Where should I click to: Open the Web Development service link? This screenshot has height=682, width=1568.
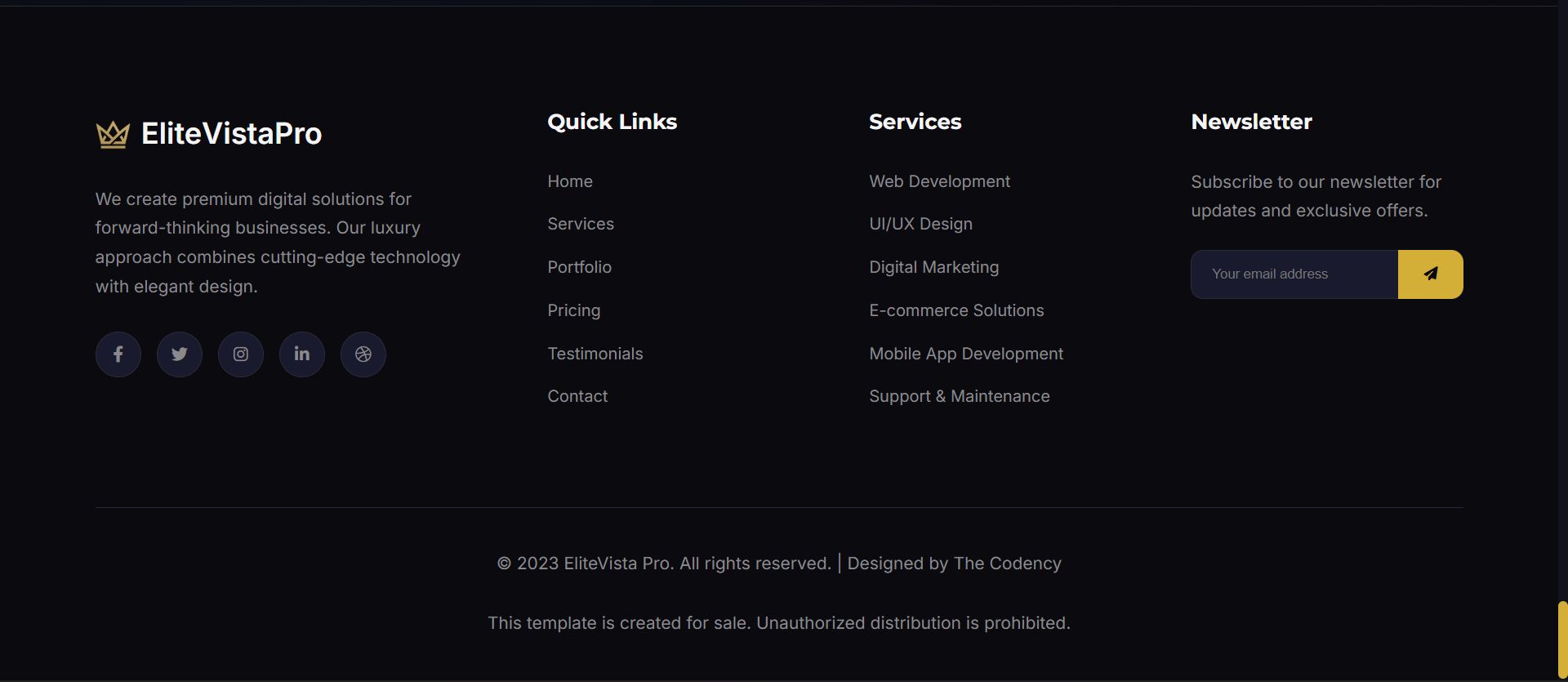click(939, 181)
